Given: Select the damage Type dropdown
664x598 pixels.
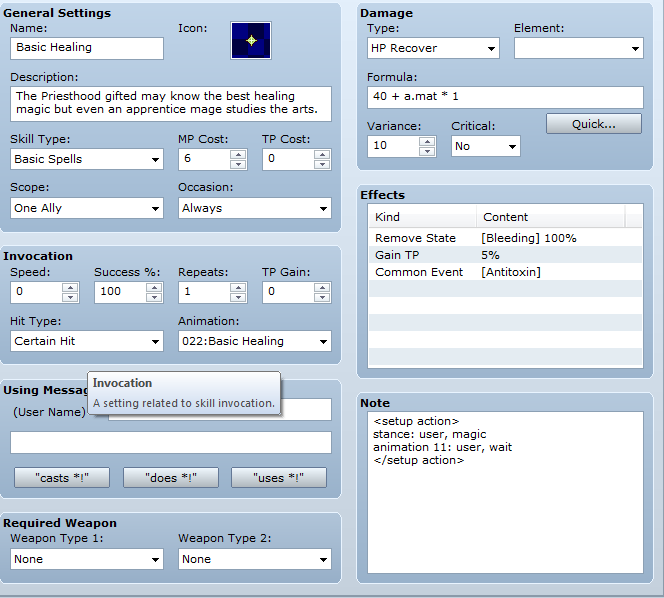Looking at the screenshot, I should (x=431, y=48).
